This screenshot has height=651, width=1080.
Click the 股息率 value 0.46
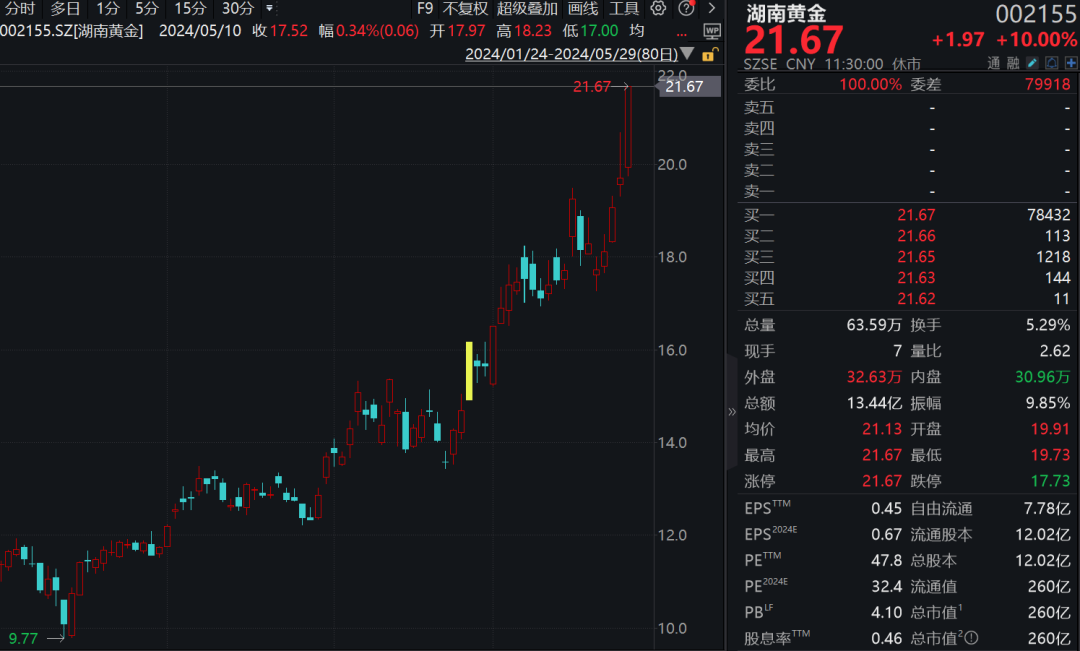[886, 639]
